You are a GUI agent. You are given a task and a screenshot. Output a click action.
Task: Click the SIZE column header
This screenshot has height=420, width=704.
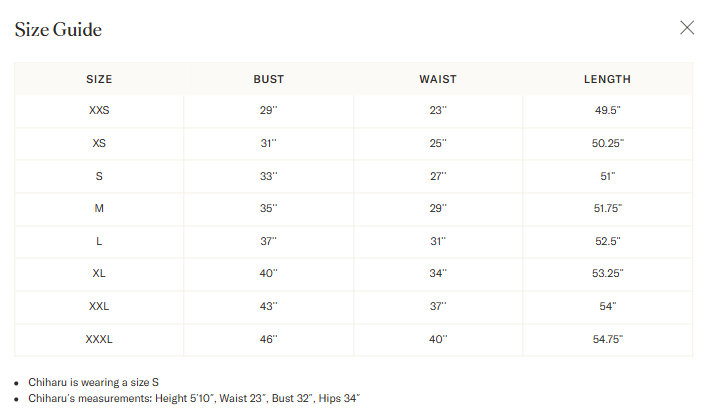99,79
